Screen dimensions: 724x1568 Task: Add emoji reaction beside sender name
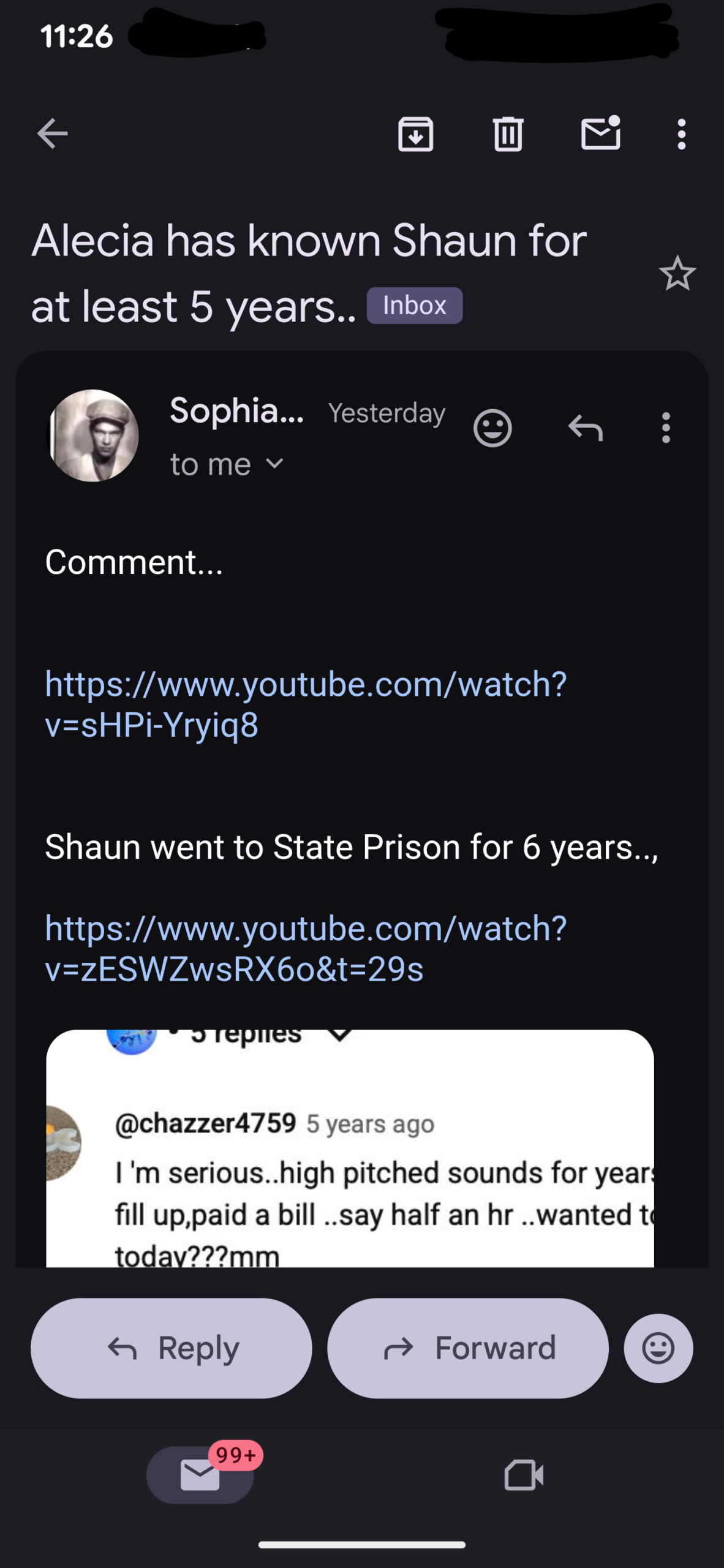(492, 428)
